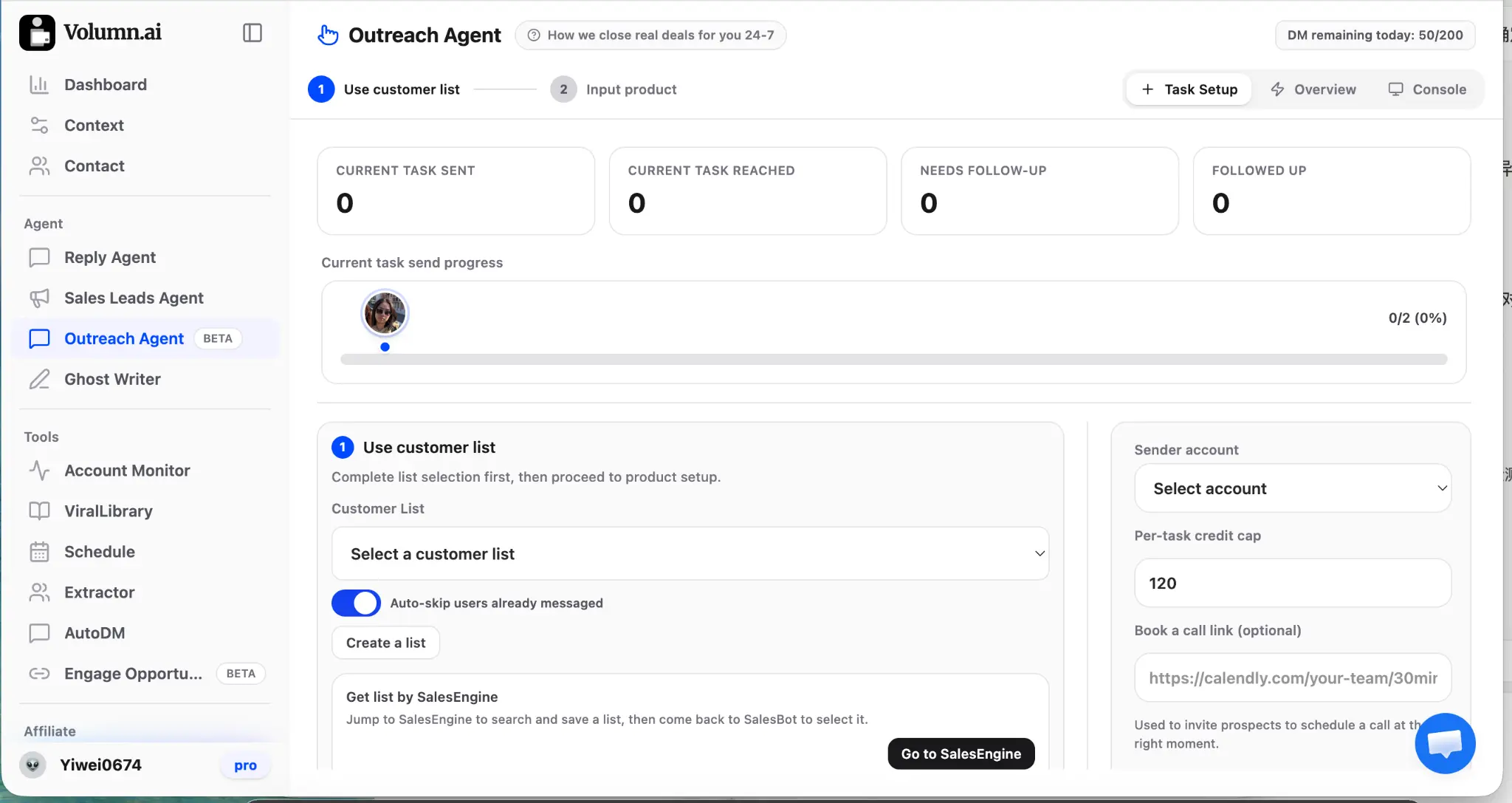Open Engage Opportu... tool
The image size is (1512, 803).
point(145,674)
